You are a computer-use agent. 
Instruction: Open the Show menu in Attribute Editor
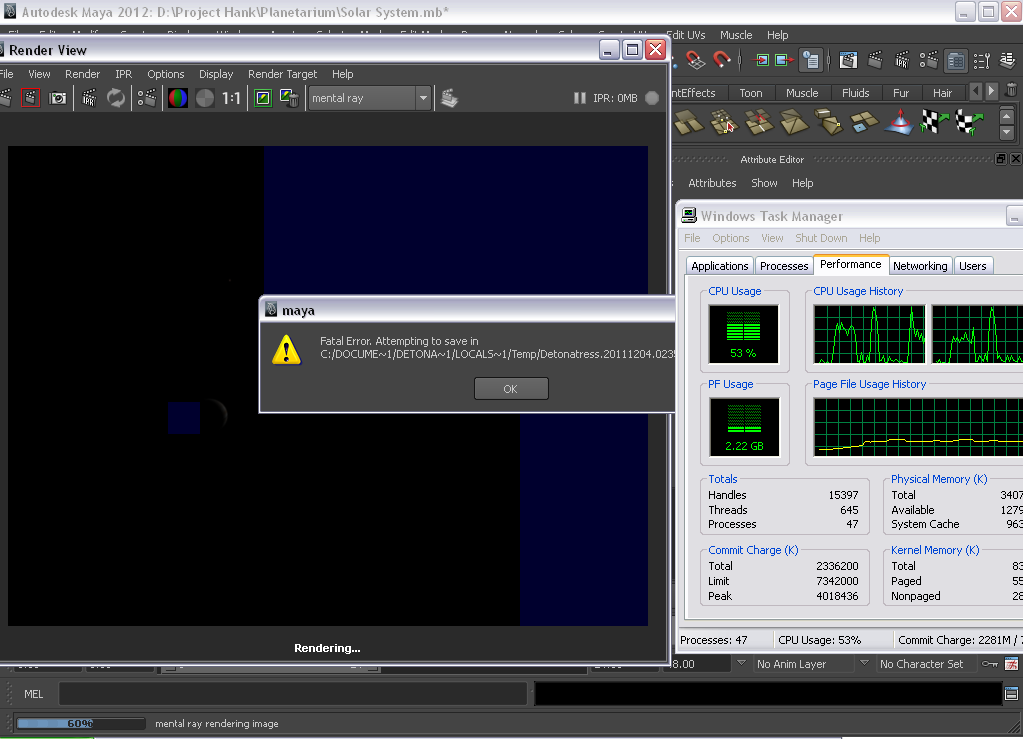click(x=764, y=183)
